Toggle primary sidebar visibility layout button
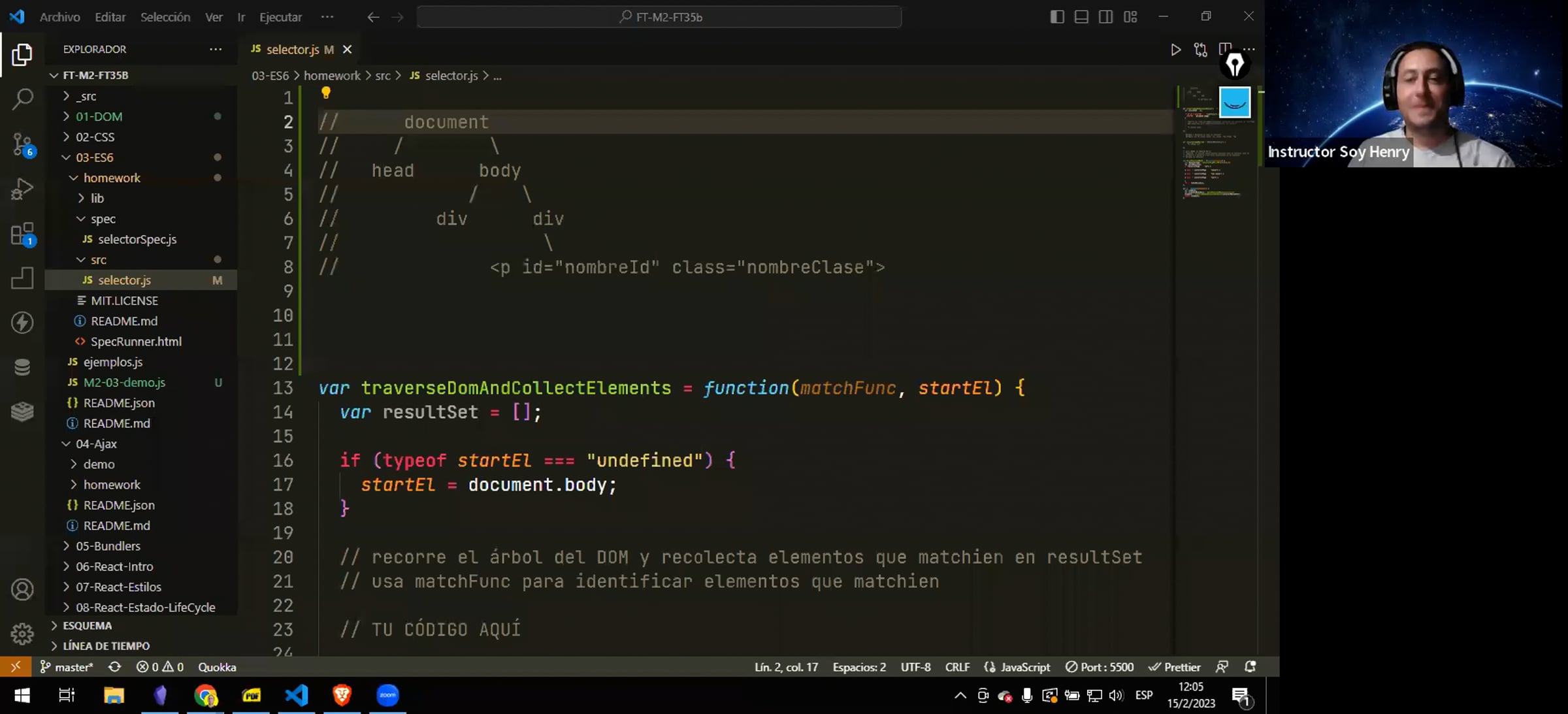 click(1056, 17)
